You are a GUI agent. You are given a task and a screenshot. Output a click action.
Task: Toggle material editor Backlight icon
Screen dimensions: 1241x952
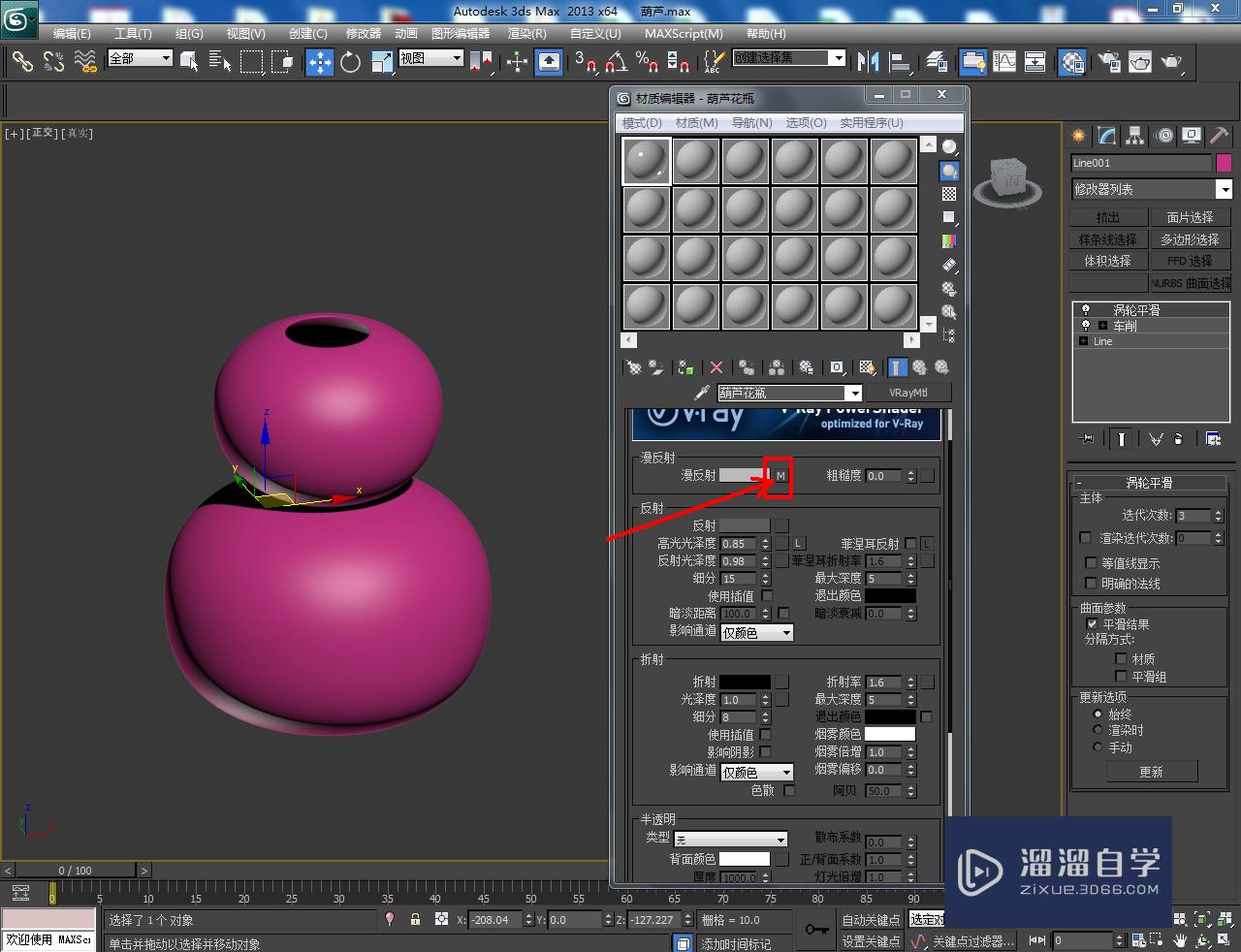tap(949, 171)
